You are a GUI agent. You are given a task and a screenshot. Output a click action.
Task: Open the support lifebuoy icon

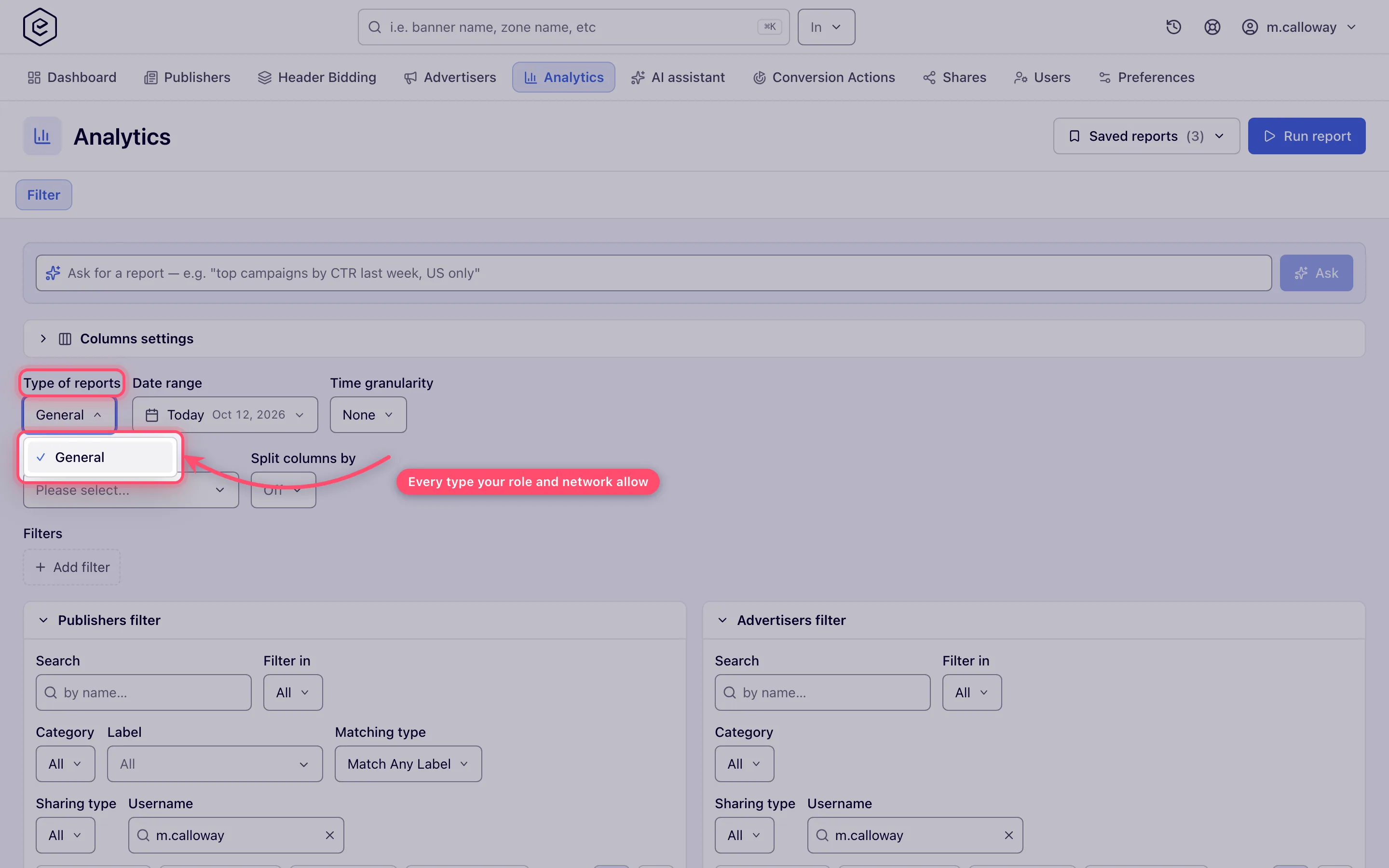point(1212,27)
